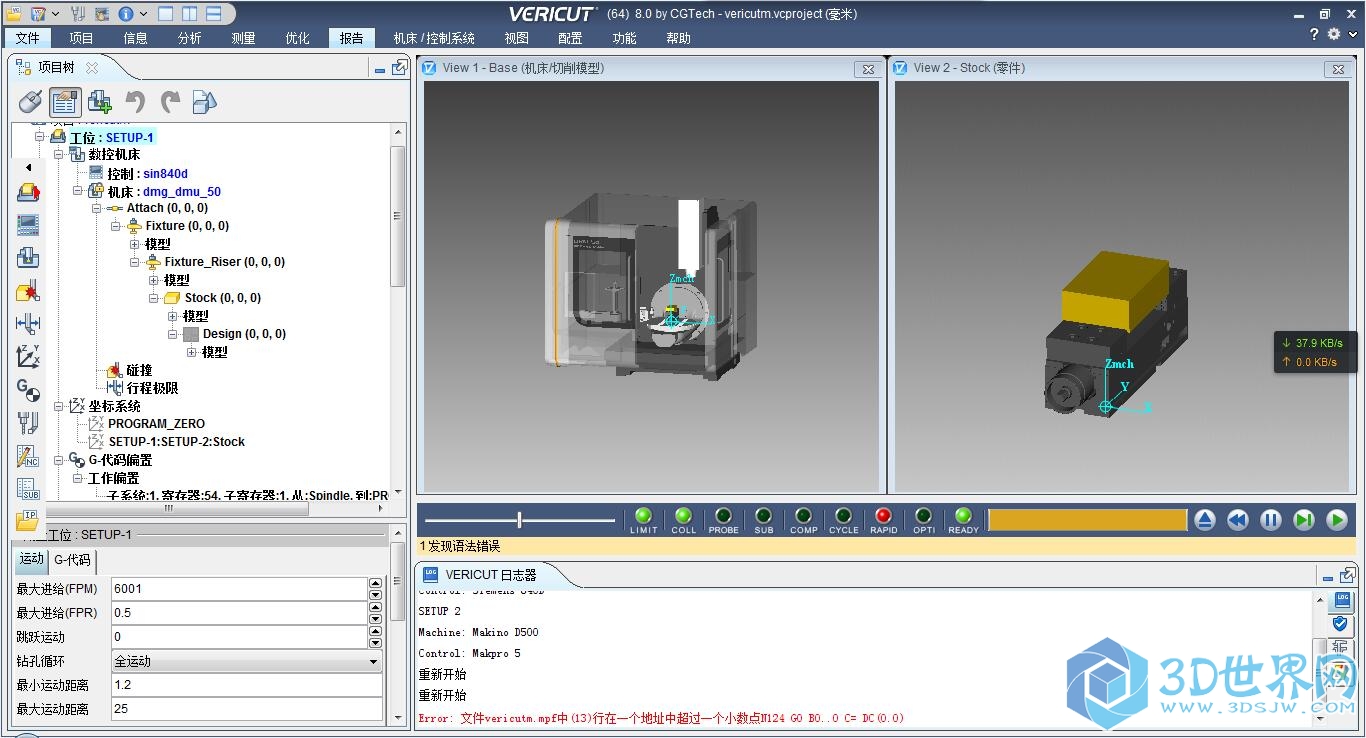Open the 分析 menu
1366x738 pixels.
pyautogui.click(x=190, y=38)
